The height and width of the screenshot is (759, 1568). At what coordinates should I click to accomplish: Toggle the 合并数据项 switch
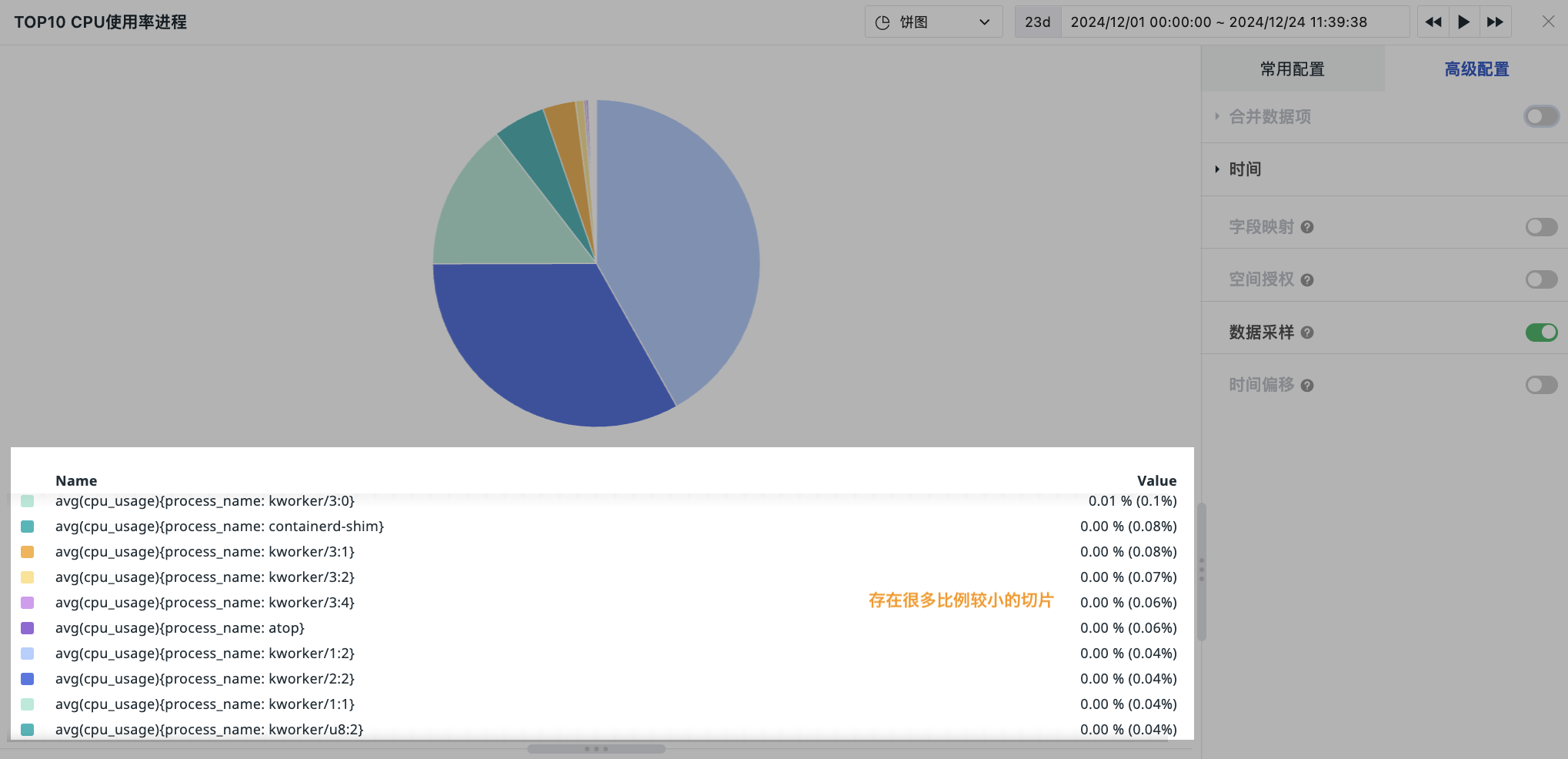click(x=1541, y=117)
